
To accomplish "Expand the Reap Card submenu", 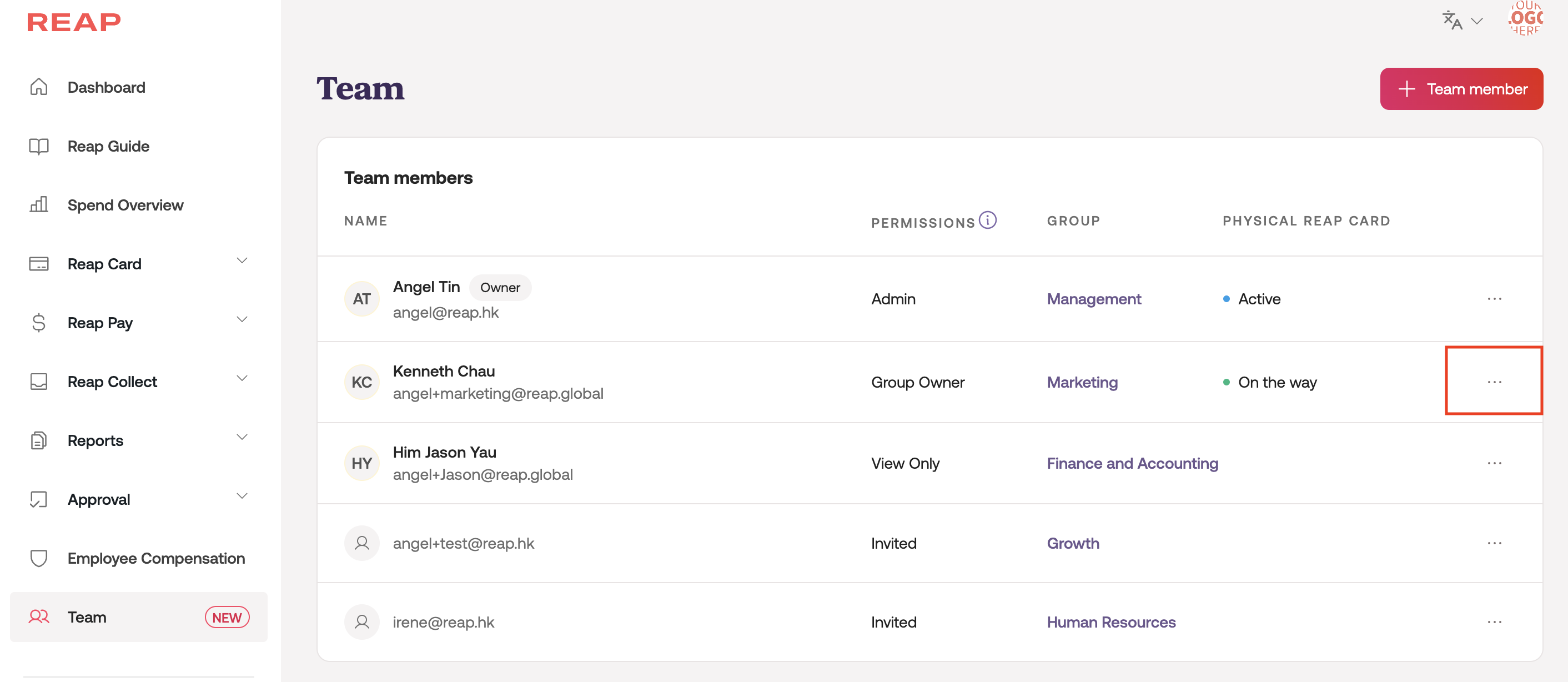I will [242, 261].
